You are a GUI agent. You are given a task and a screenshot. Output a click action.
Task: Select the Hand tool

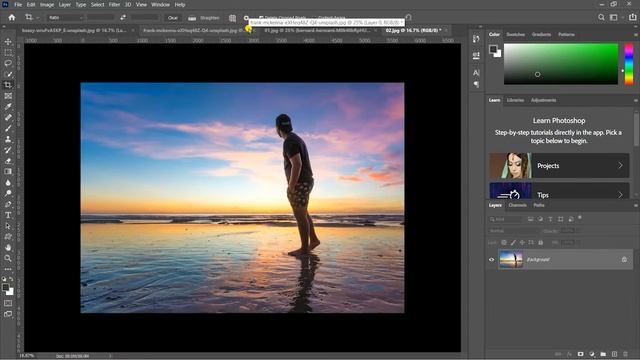[8, 247]
